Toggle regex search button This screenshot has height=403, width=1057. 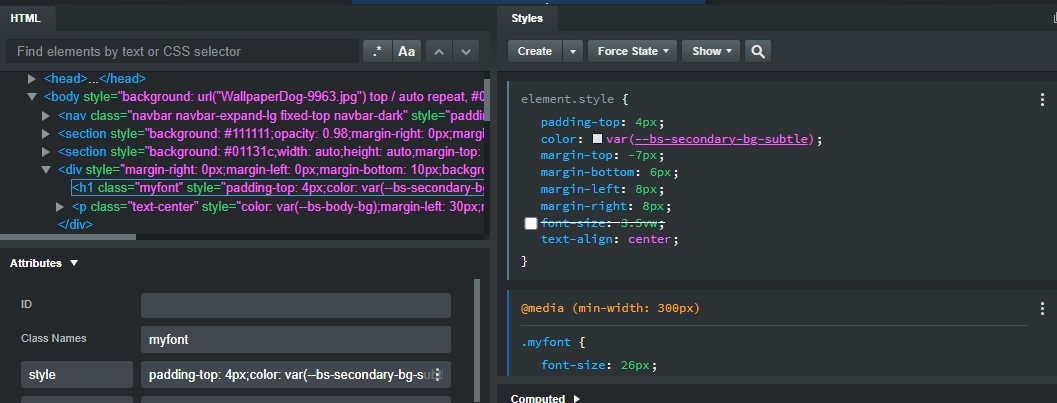tap(377, 51)
